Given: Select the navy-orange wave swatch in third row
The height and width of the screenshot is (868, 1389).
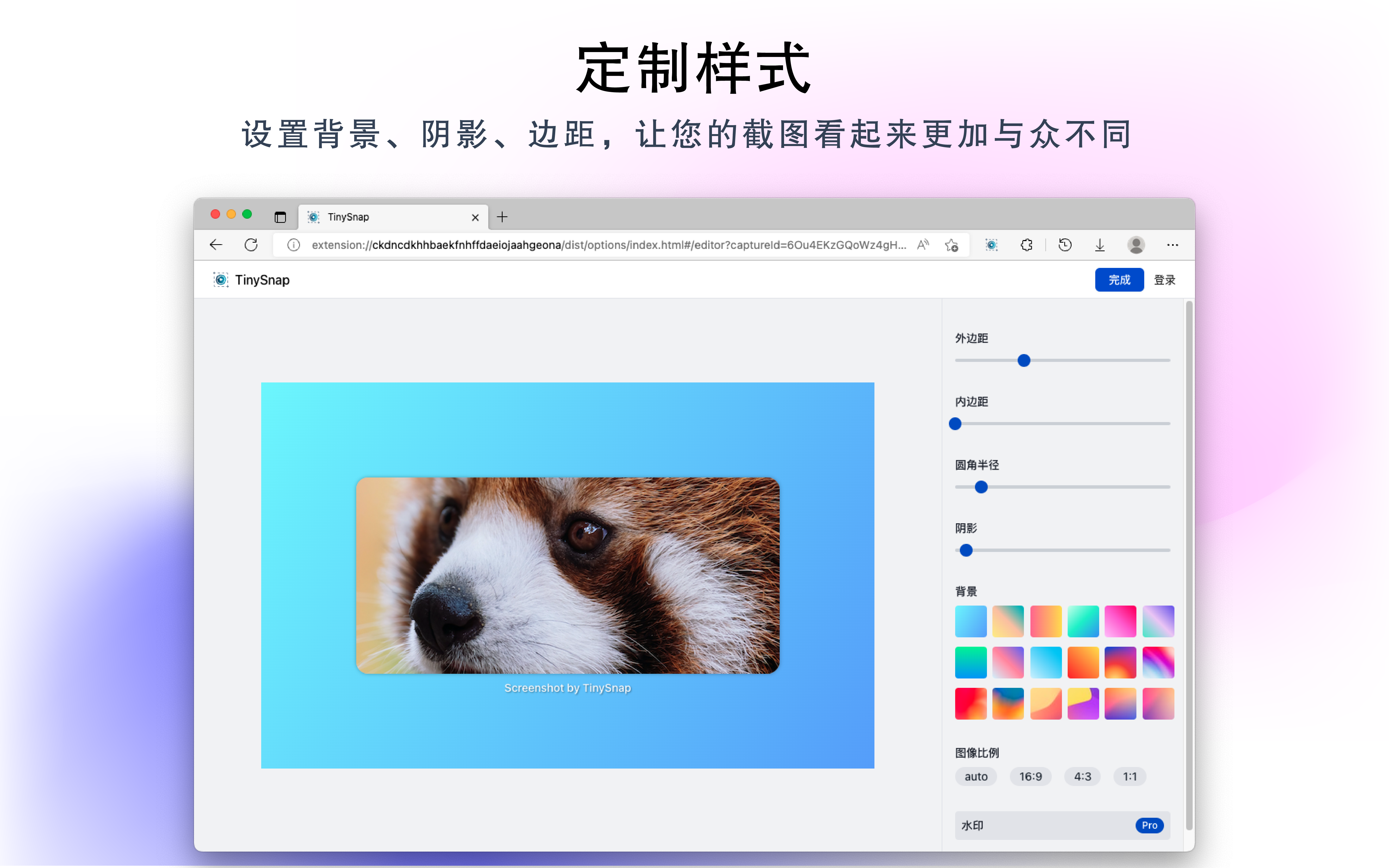Looking at the screenshot, I should tap(1008, 704).
